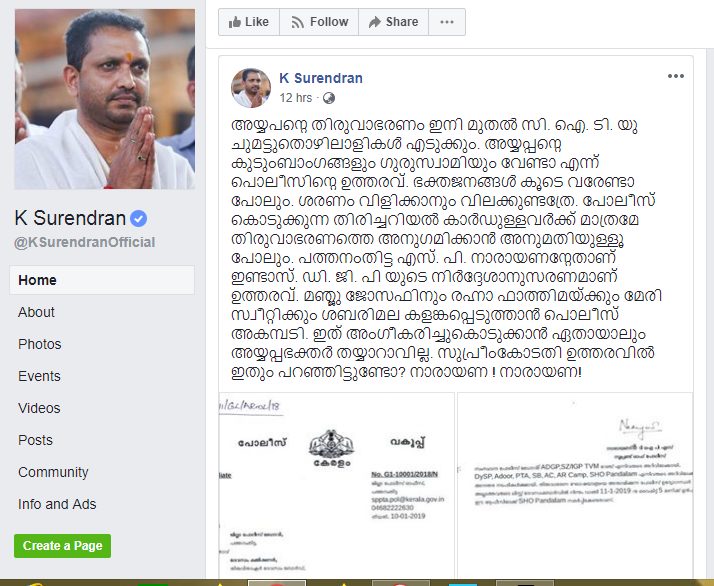Click the Like thumbs-up button
Screen dimensions: 714x586
point(249,22)
